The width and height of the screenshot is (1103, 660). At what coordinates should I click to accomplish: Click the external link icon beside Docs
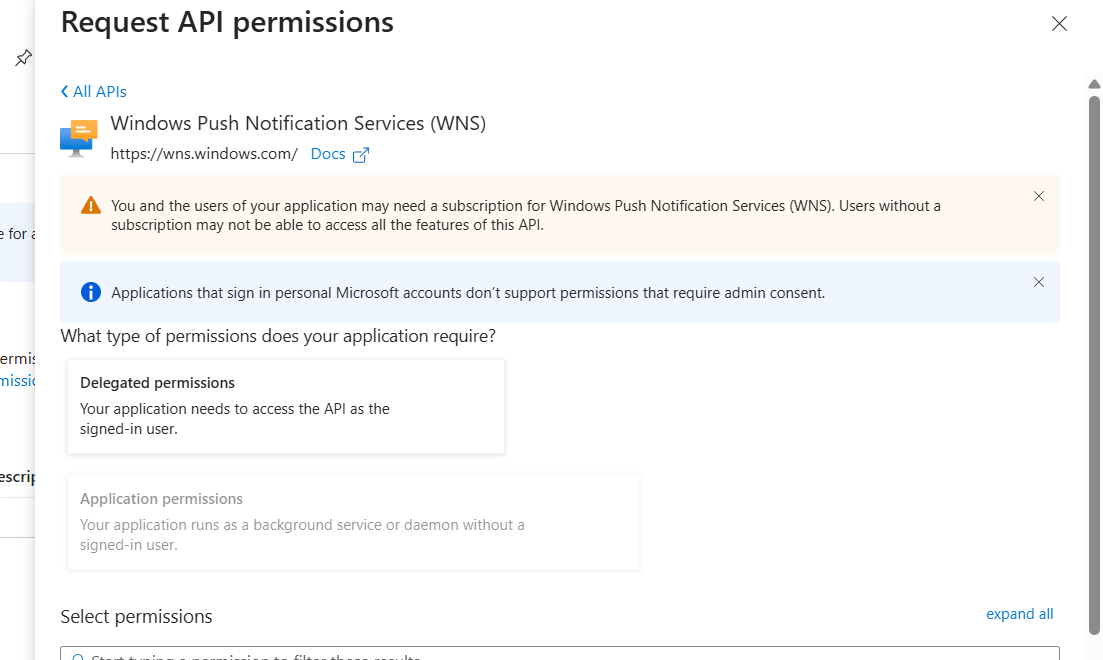pyautogui.click(x=361, y=155)
